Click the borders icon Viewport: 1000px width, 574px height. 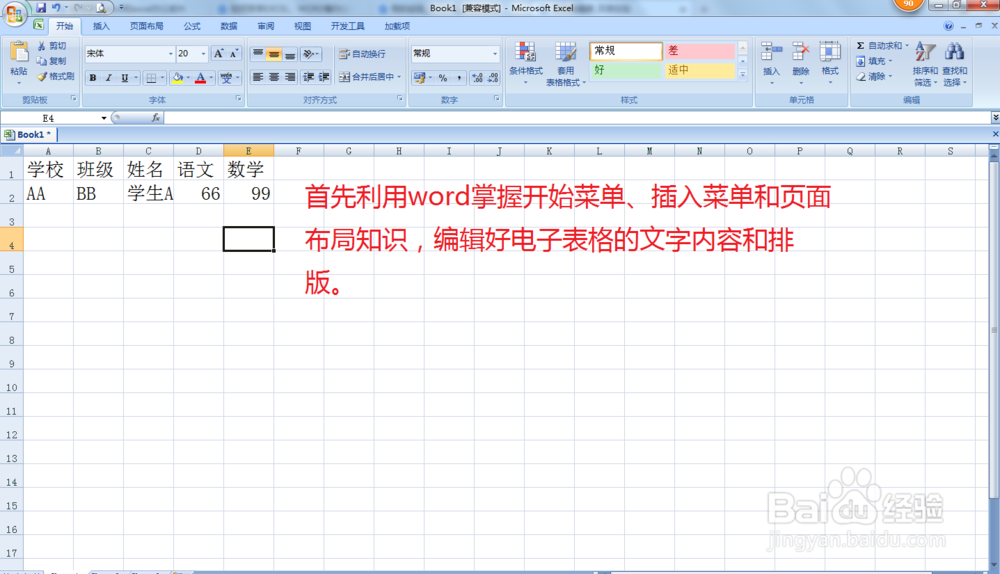coord(151,78)
